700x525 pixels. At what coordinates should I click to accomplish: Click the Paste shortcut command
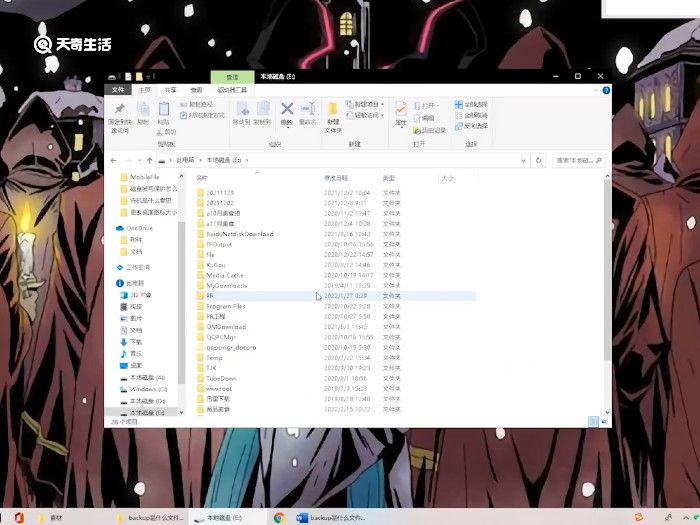202,115
